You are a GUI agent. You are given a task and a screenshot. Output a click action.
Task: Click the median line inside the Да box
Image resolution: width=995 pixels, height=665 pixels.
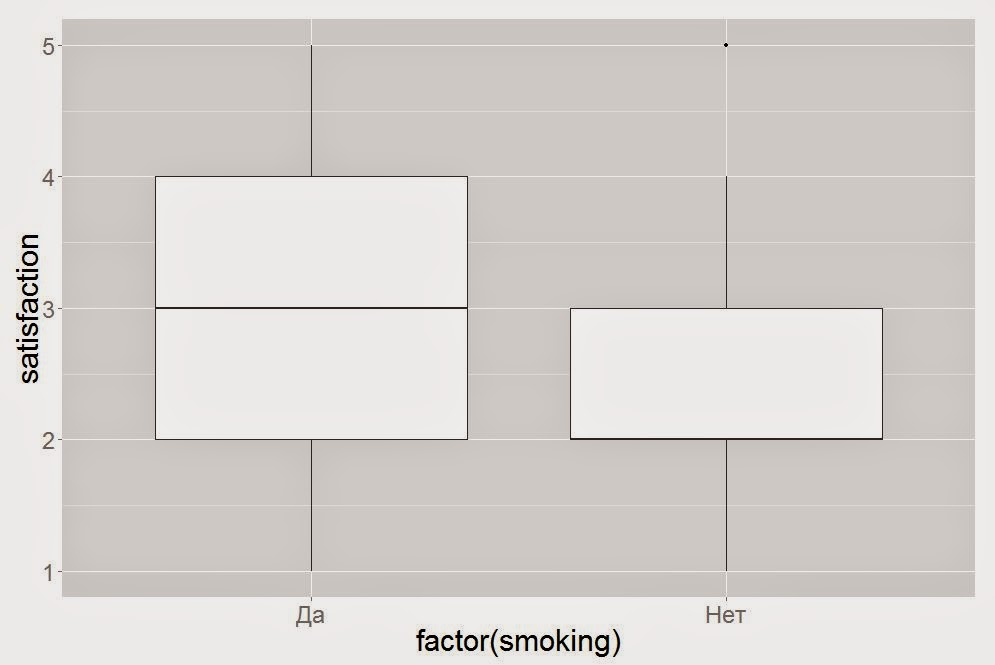pyautogui.click(x=311, y=308)
